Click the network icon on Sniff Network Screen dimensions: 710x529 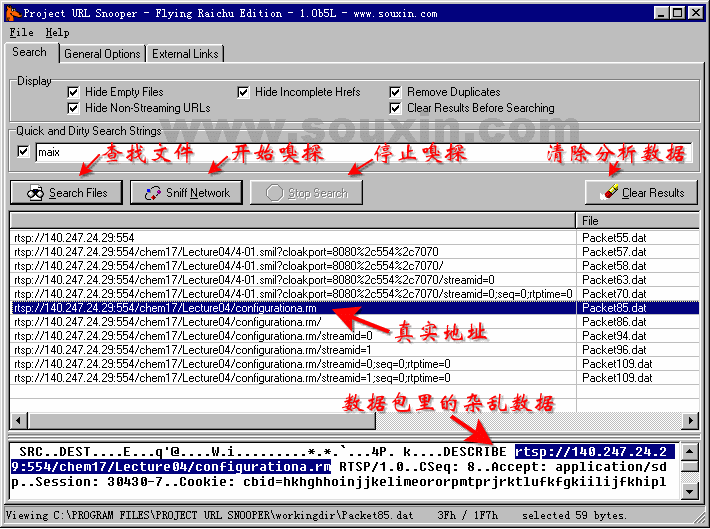[x=153, y=193]
